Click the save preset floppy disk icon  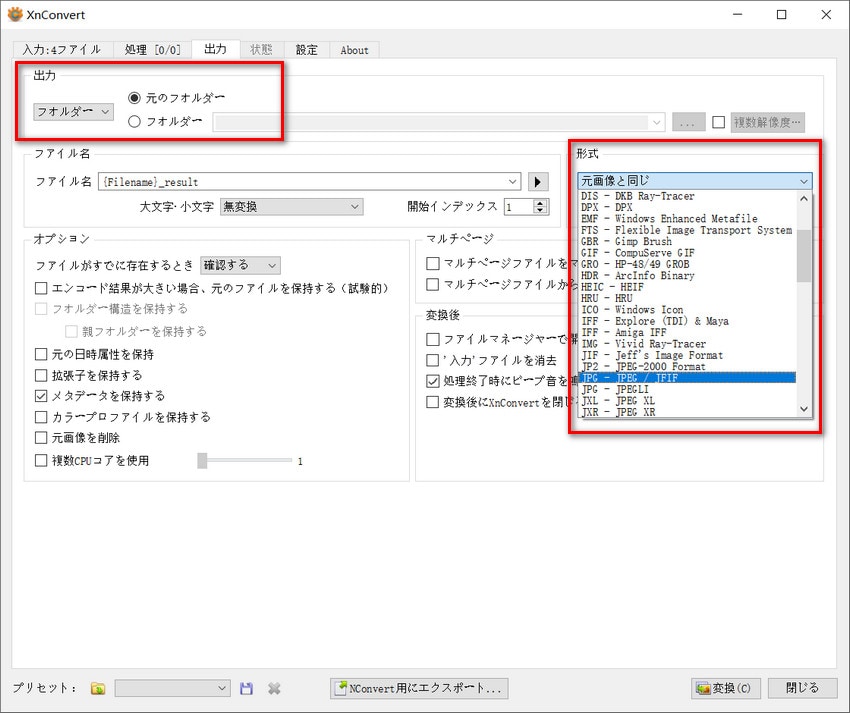(x=246, y=688)
